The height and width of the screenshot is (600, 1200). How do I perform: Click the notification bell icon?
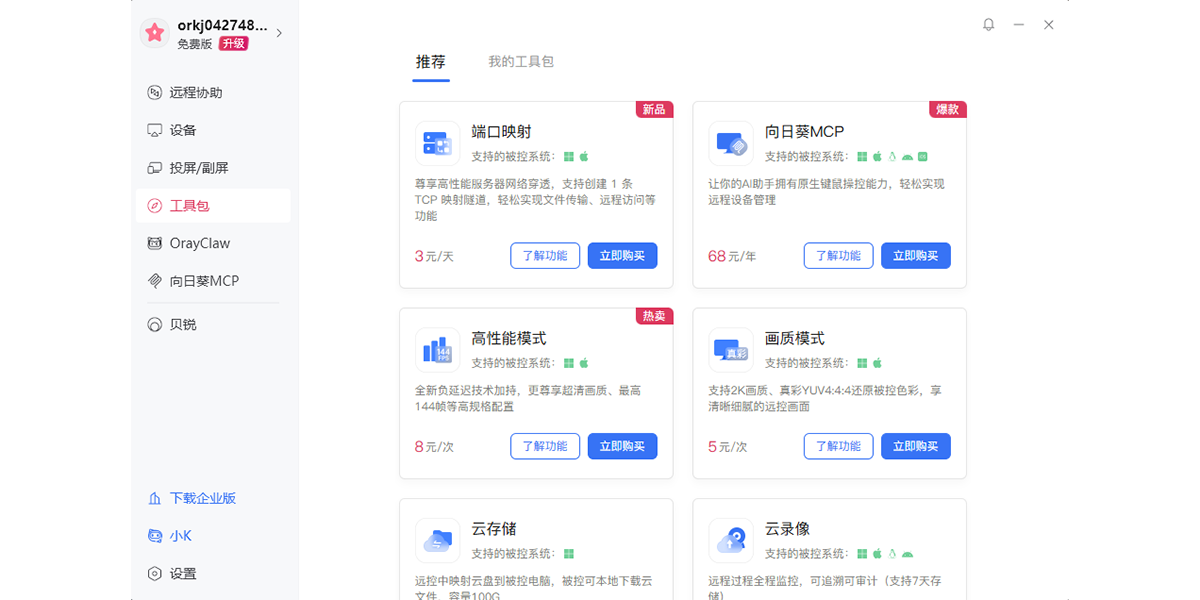tap(988, 25)
